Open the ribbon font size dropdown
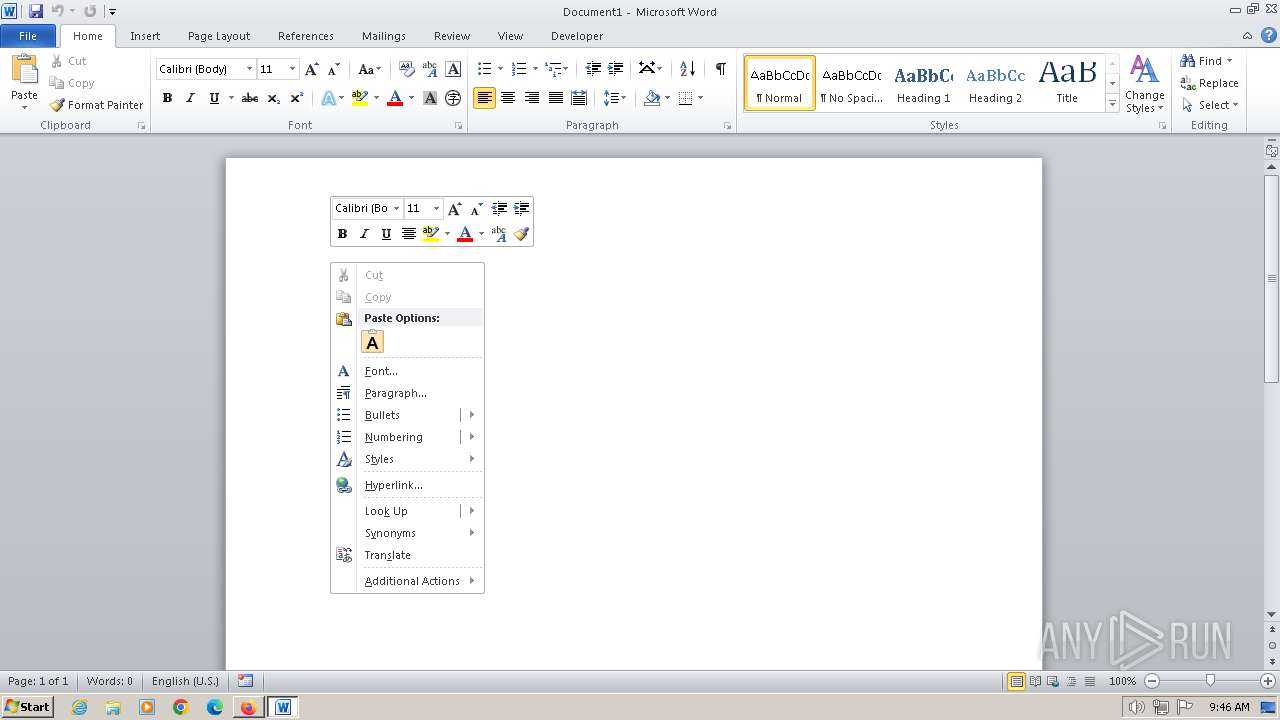The width and height of the screenshot is (1280, 720). [x=292, y=69]
